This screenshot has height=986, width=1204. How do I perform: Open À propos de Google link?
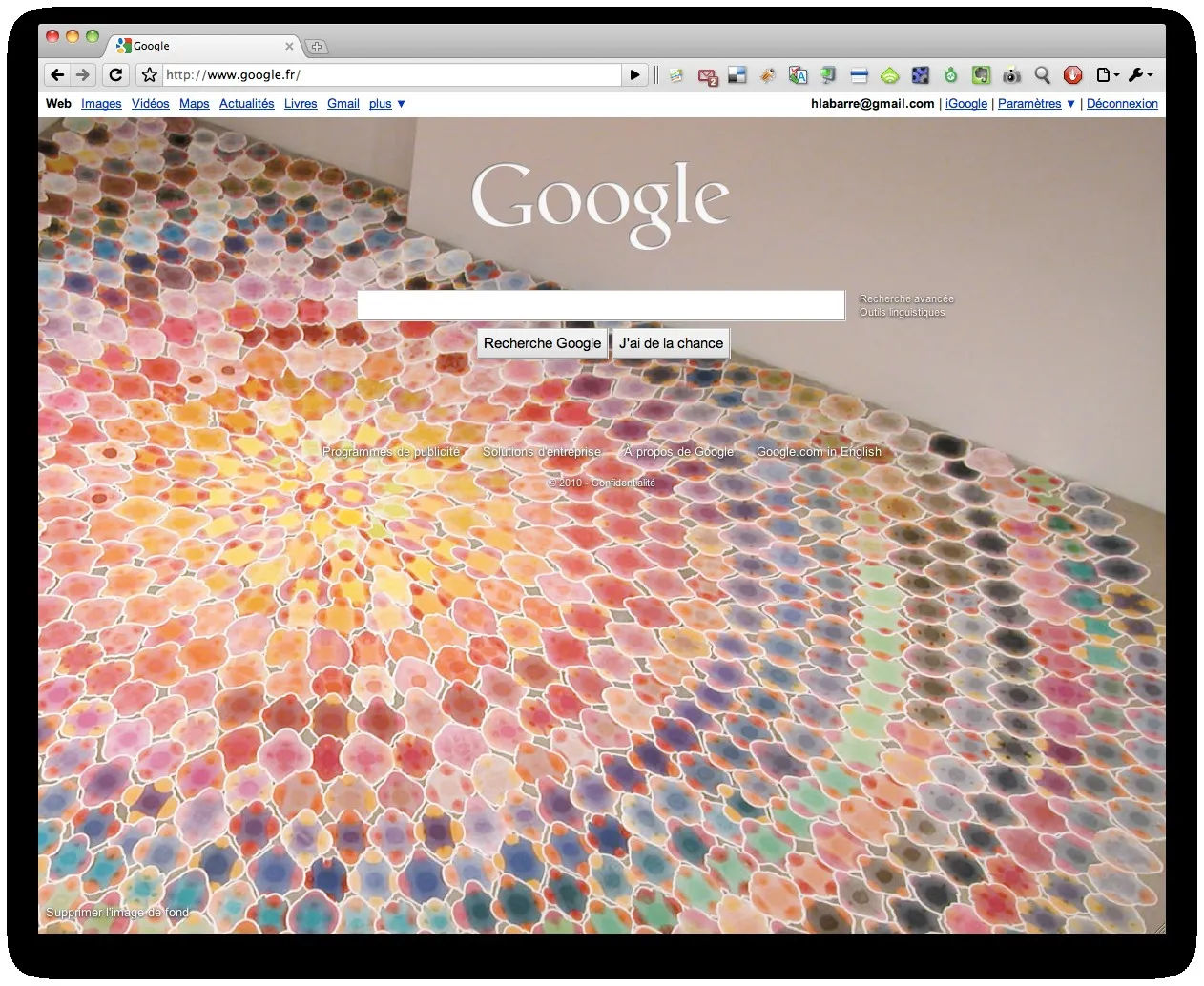(679, 452)
